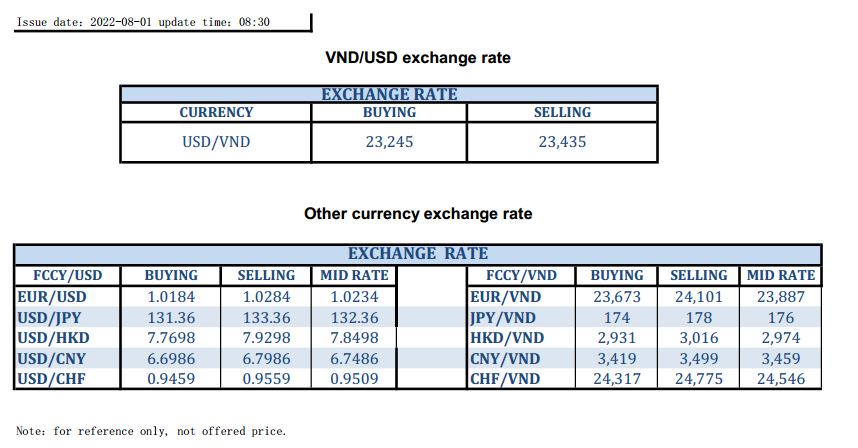Click the 'VND/USD exchange rate' heading
Screen dimensions: 858x448
pos(418,58)
